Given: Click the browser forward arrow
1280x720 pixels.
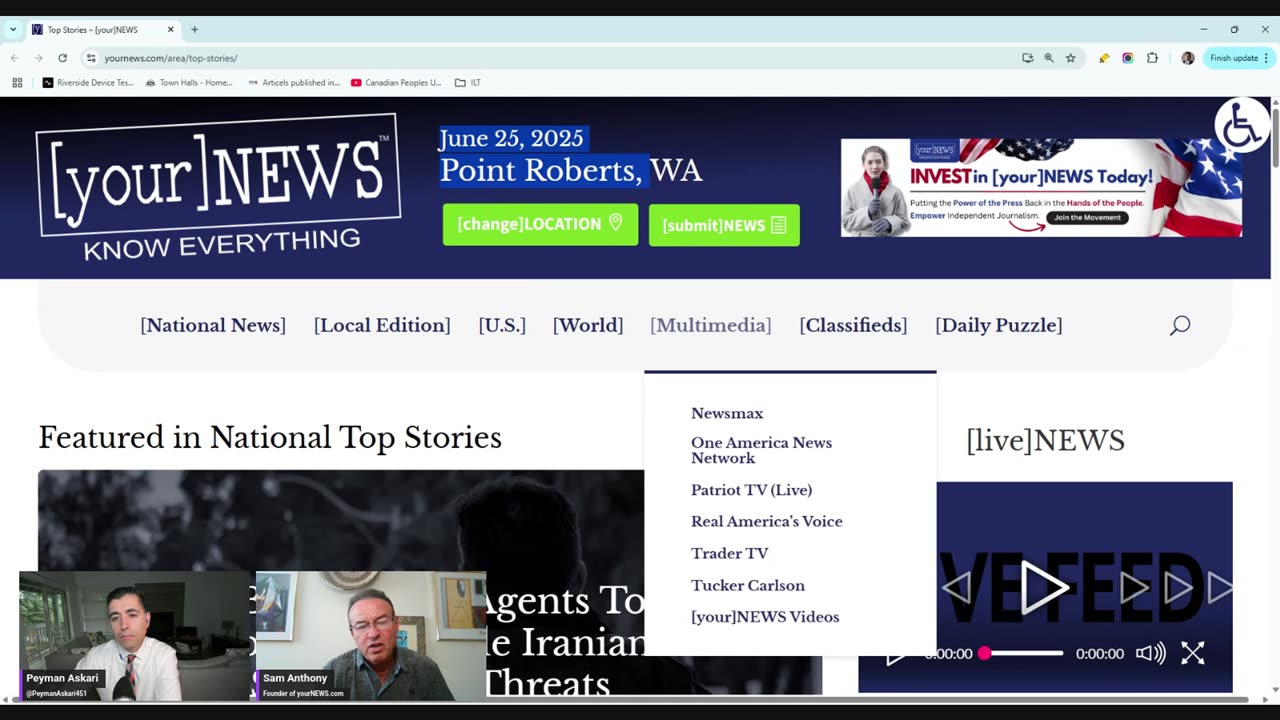Looking at the screenshot, I should coord(38,58).
